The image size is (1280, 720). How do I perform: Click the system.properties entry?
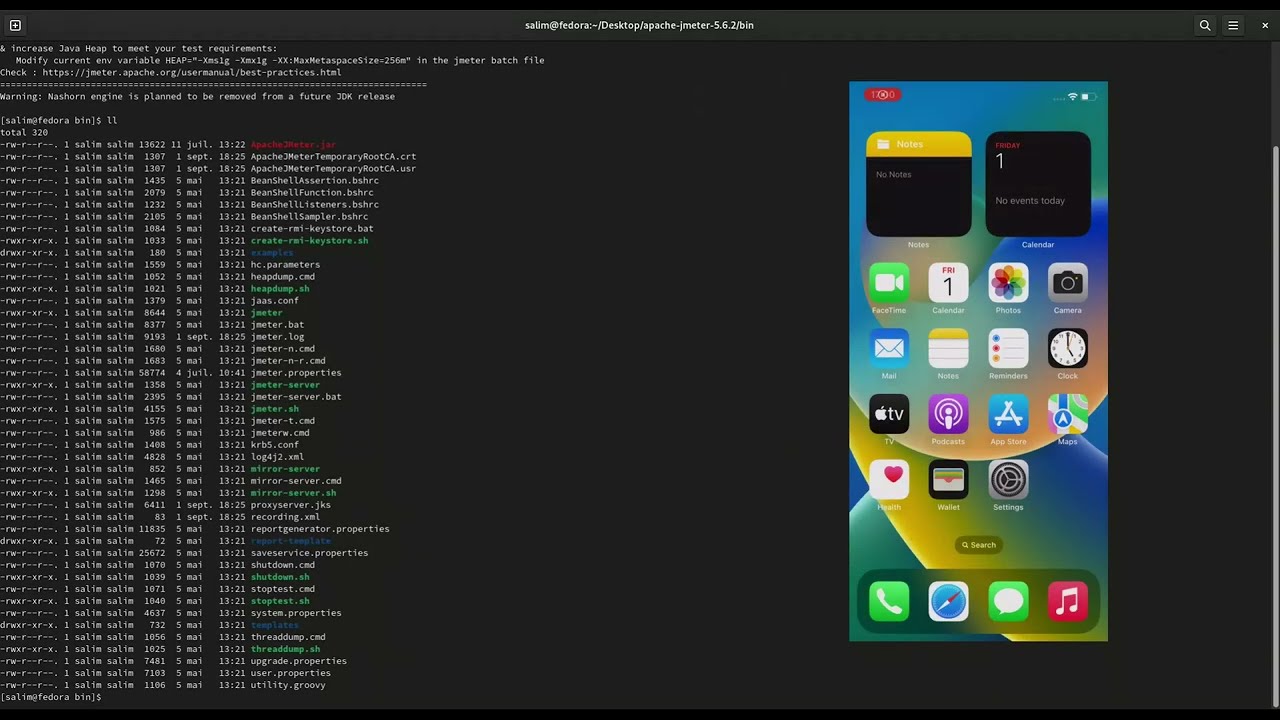[x=296, y=613]
